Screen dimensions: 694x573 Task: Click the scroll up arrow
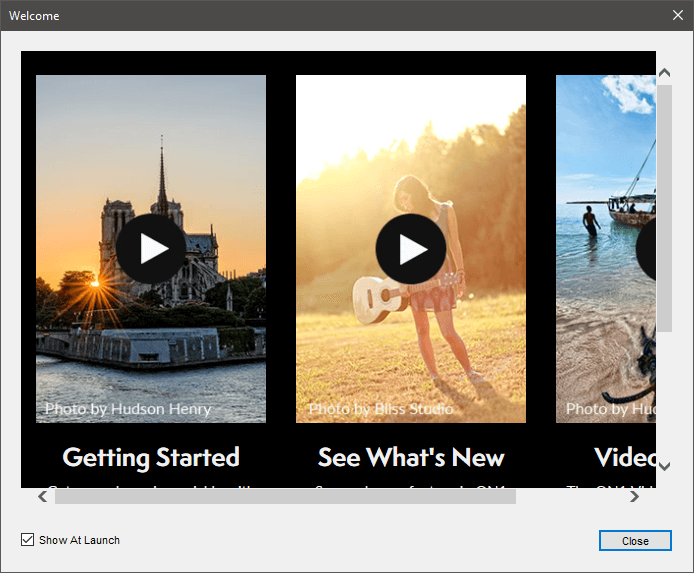coord(664,73)
